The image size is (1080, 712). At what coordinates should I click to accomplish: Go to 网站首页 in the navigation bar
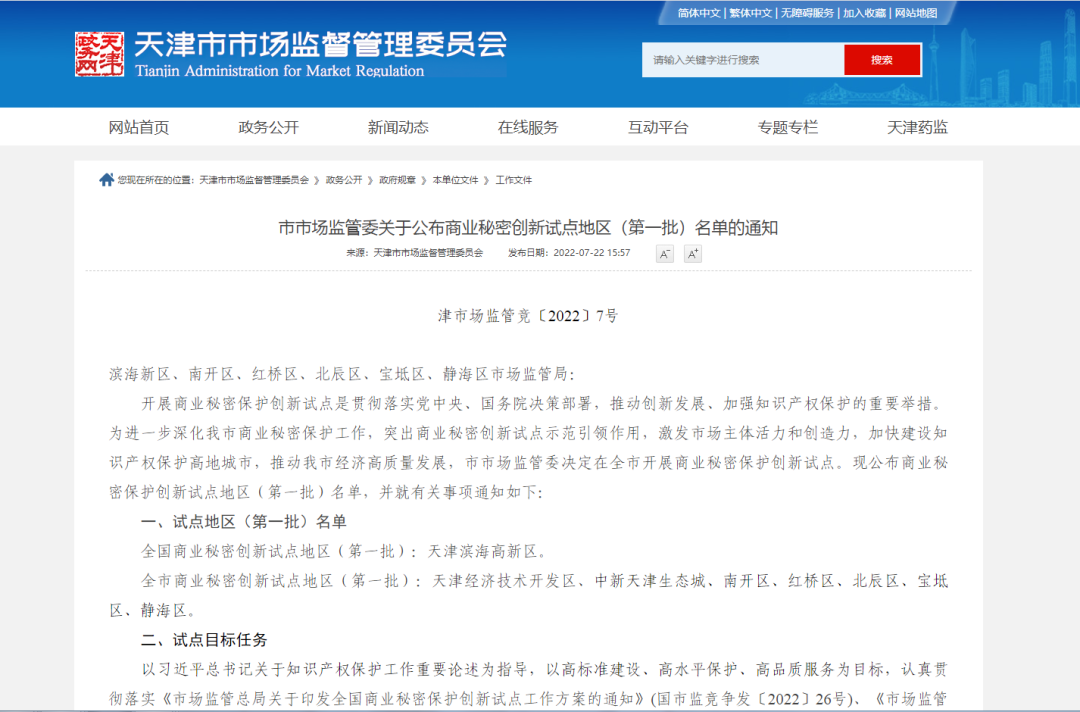pyautogui.click(x=137, y=126)
